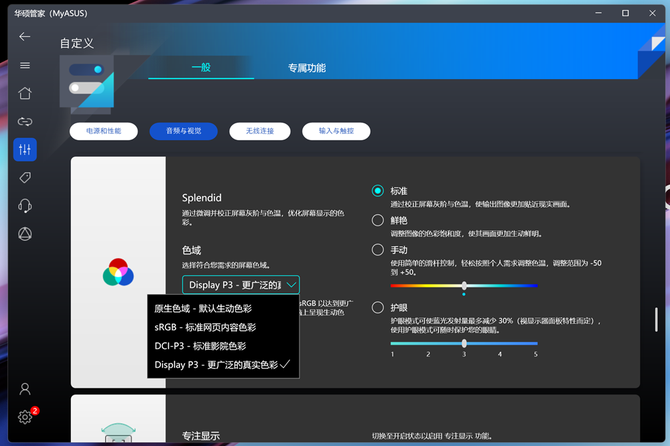Choose Display P3 - 更广泛的真实色彩 option
The height and width of the screenshot is (446, 670).
(x=223, y=365)
